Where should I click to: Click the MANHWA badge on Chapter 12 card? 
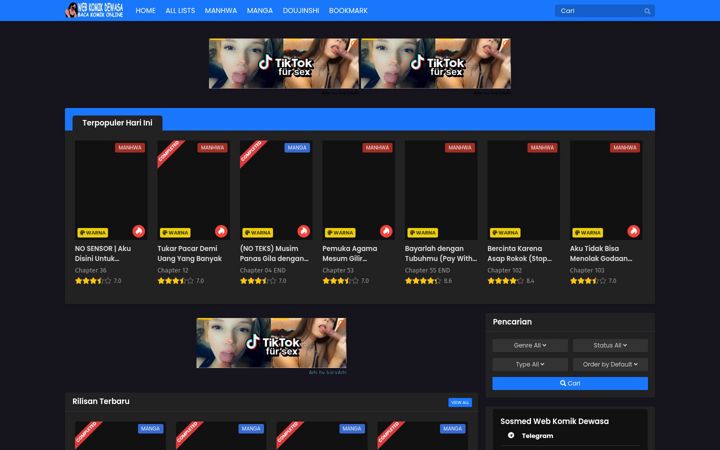[x=212, y=148]
